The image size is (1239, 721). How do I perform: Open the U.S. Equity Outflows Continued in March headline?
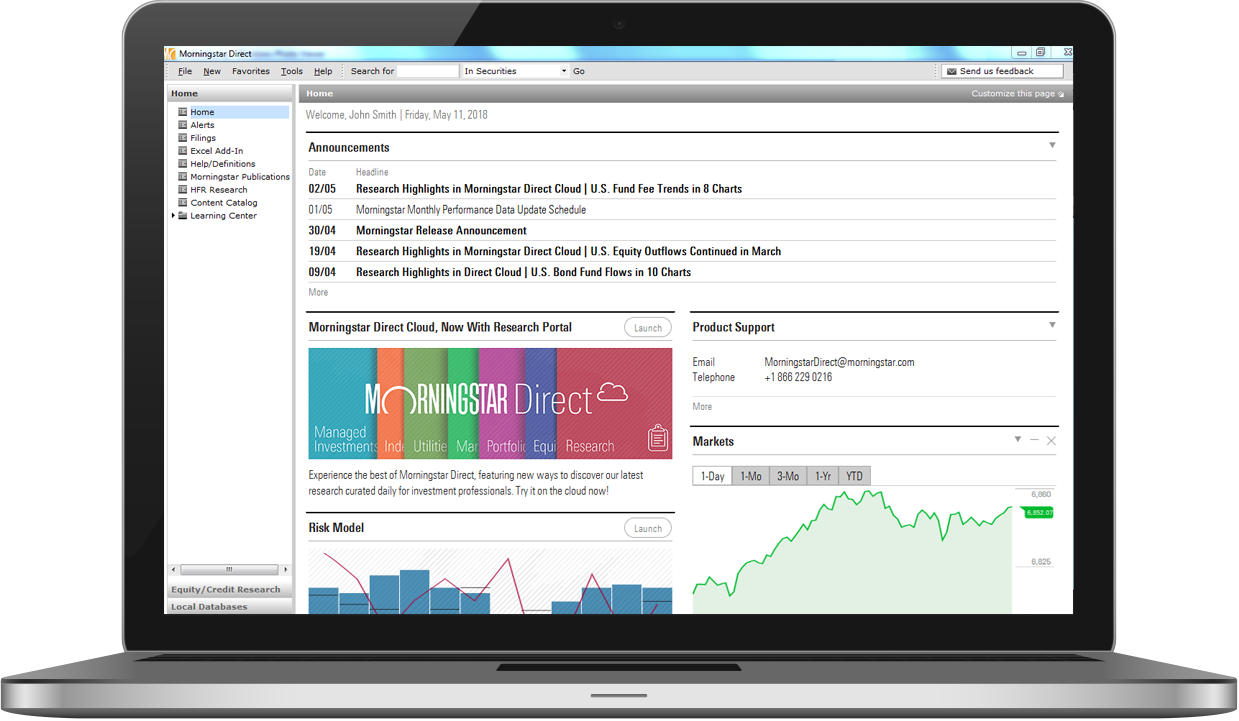coord(569,252)
